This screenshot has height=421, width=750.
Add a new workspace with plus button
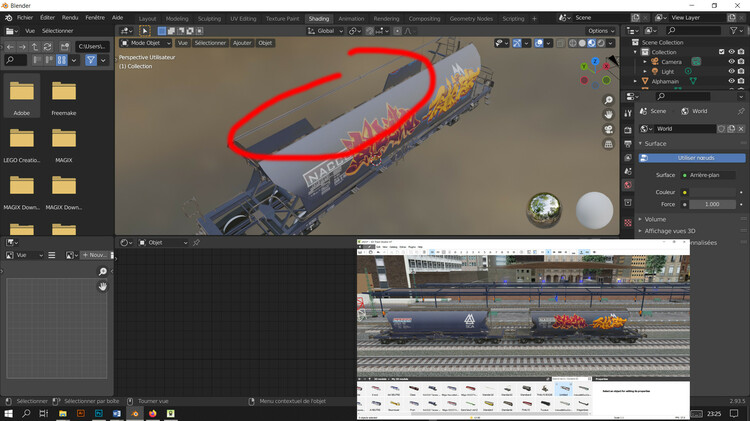(534, 19)
